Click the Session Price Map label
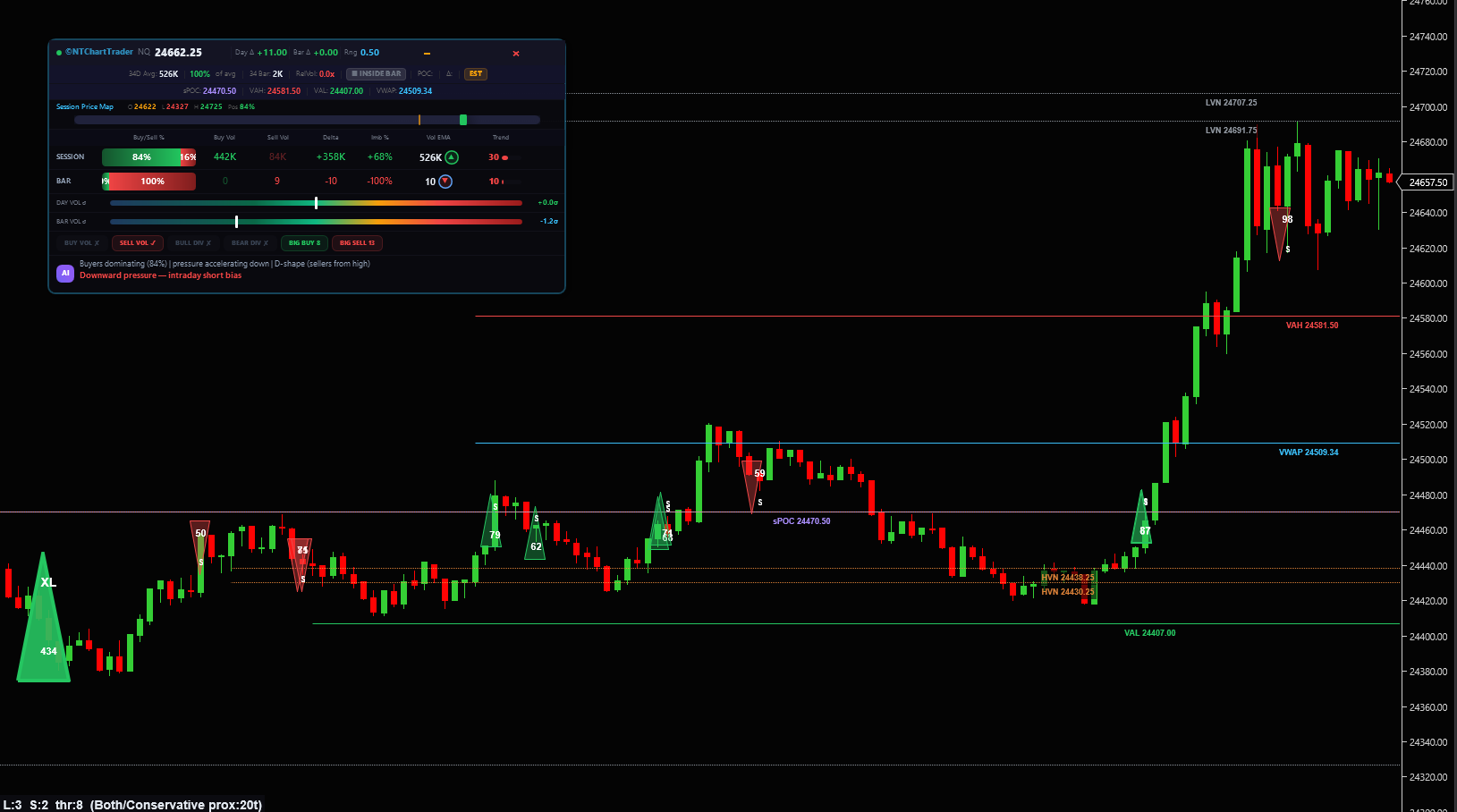 (85, 106)
